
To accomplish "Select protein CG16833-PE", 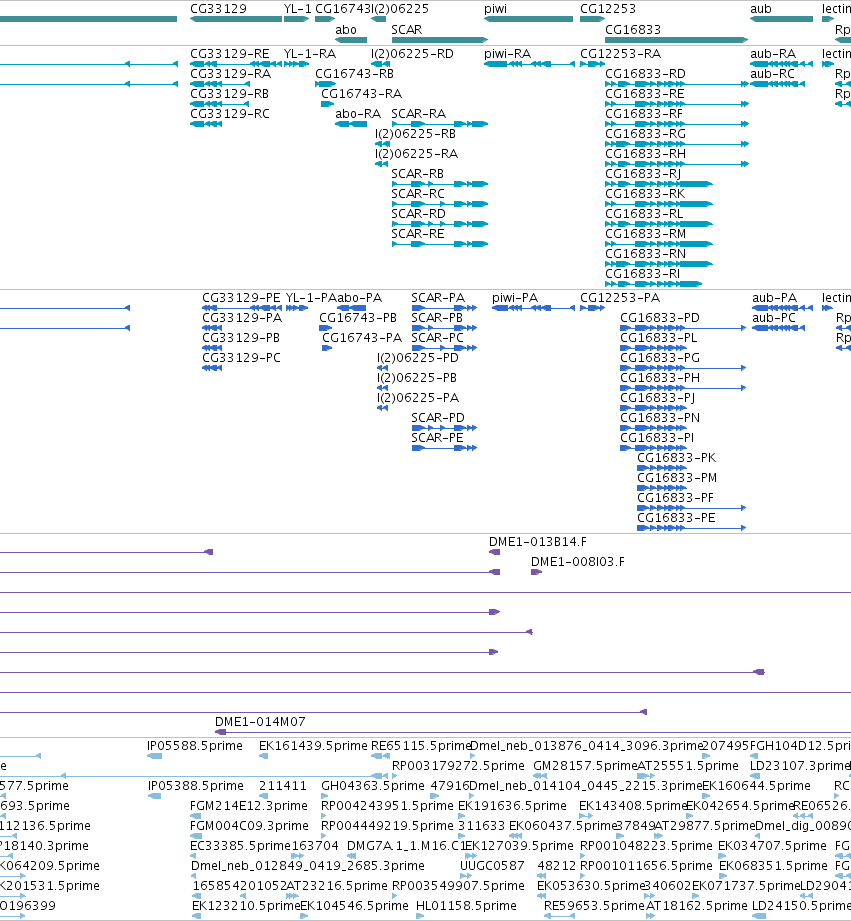I will pyautogui.click(x=691, y=527).
